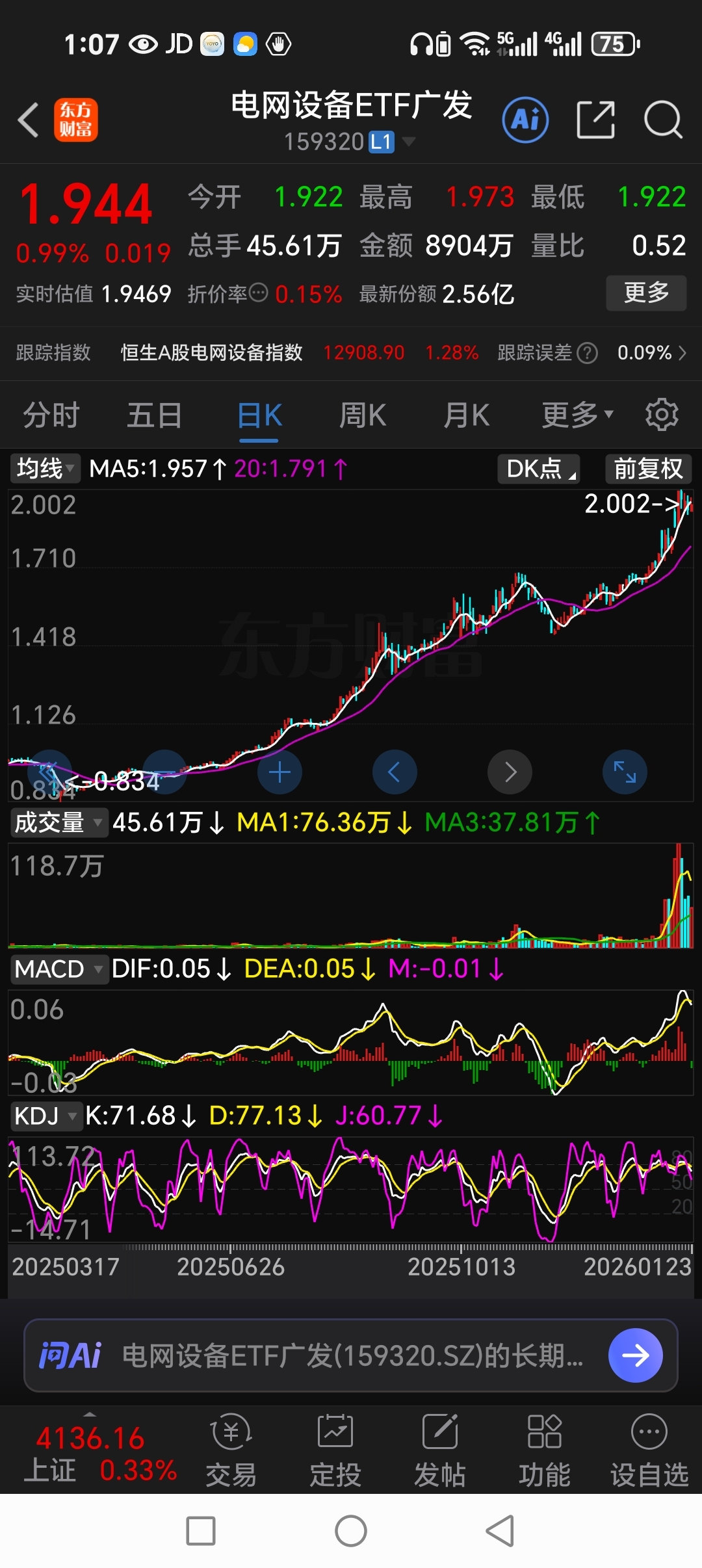Screen dimensions: 702x1568
Task: Toggle 前复权 adjustment button
Action: 649,468
